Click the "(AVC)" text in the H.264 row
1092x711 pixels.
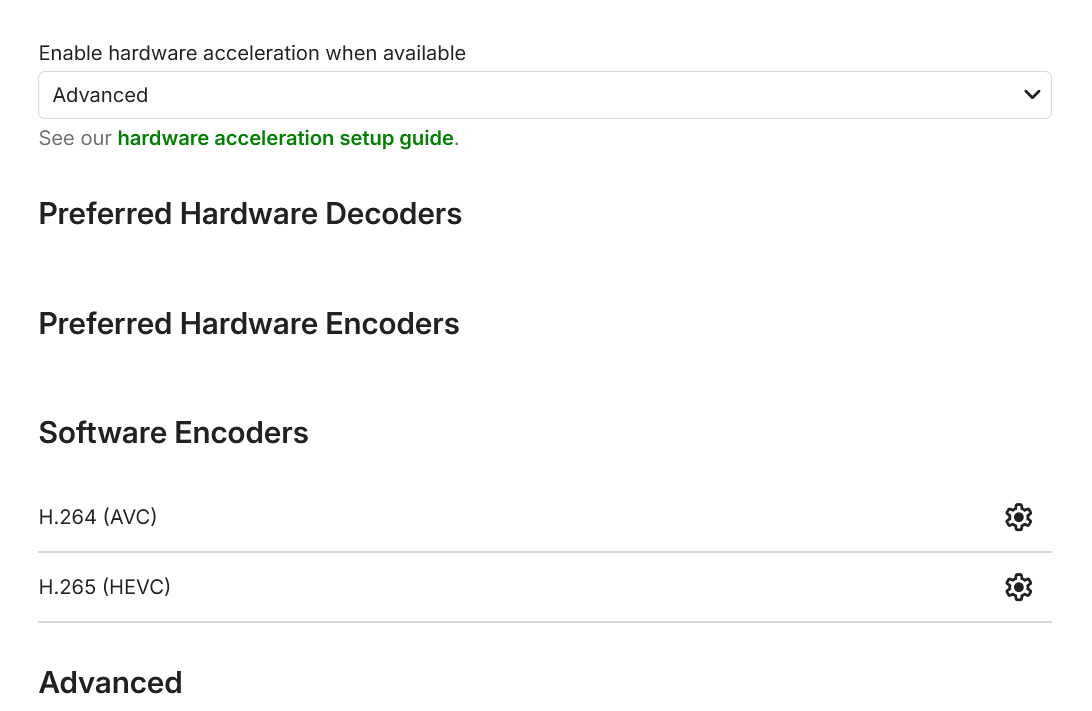pyautogui.click(x=130, y=517)
